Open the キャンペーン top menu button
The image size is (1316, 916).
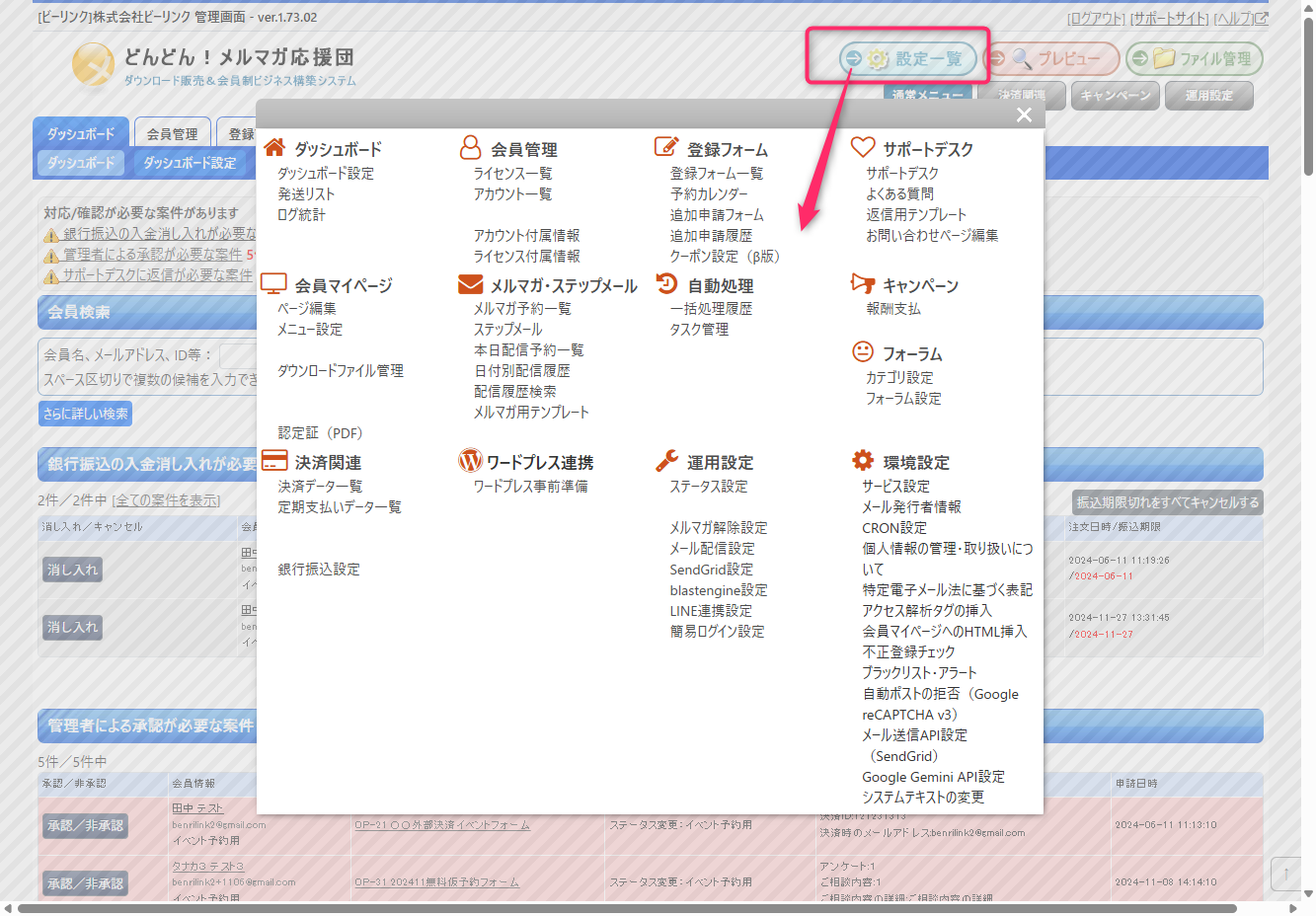click(x=1116, y=96)
